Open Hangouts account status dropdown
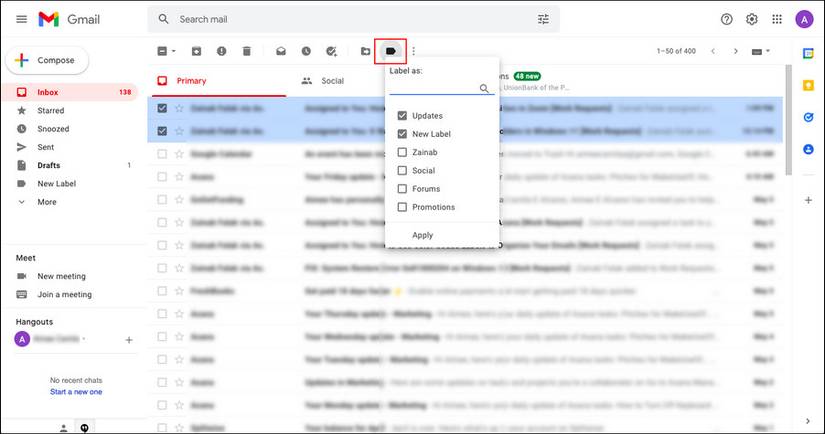The height and width of the screenshot is (434, 825). (x=84, y=339)
